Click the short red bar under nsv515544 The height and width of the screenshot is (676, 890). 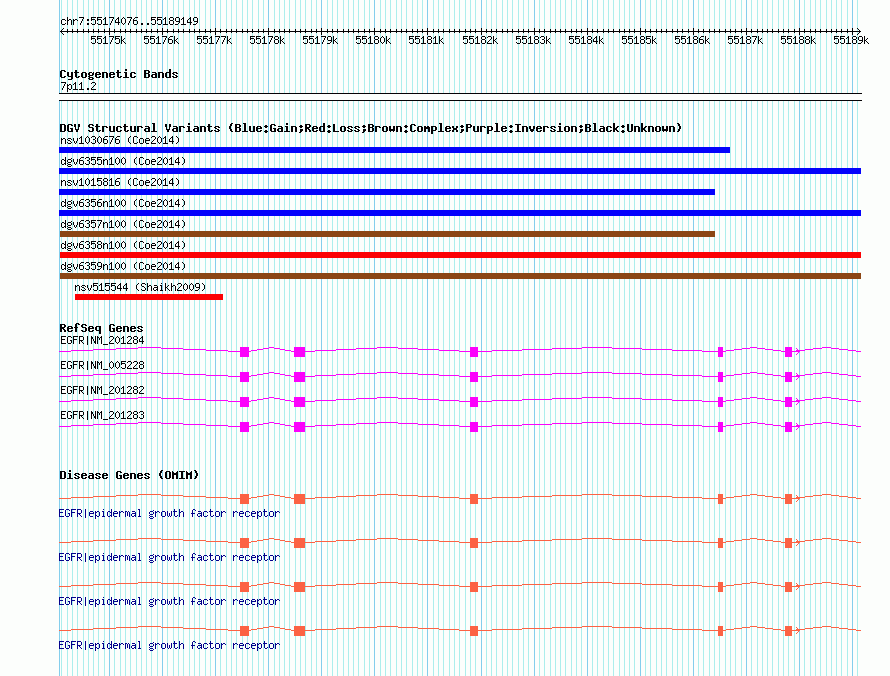149,297
